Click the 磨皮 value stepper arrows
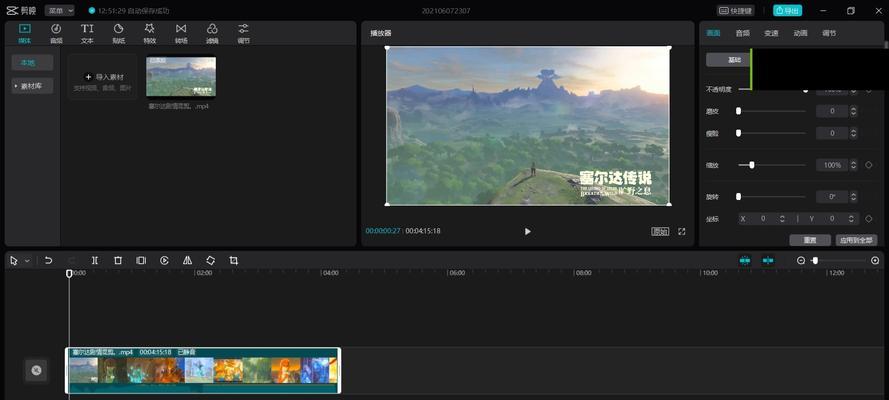This screenshot has width=889, height=400. click(x=853, y=111)
